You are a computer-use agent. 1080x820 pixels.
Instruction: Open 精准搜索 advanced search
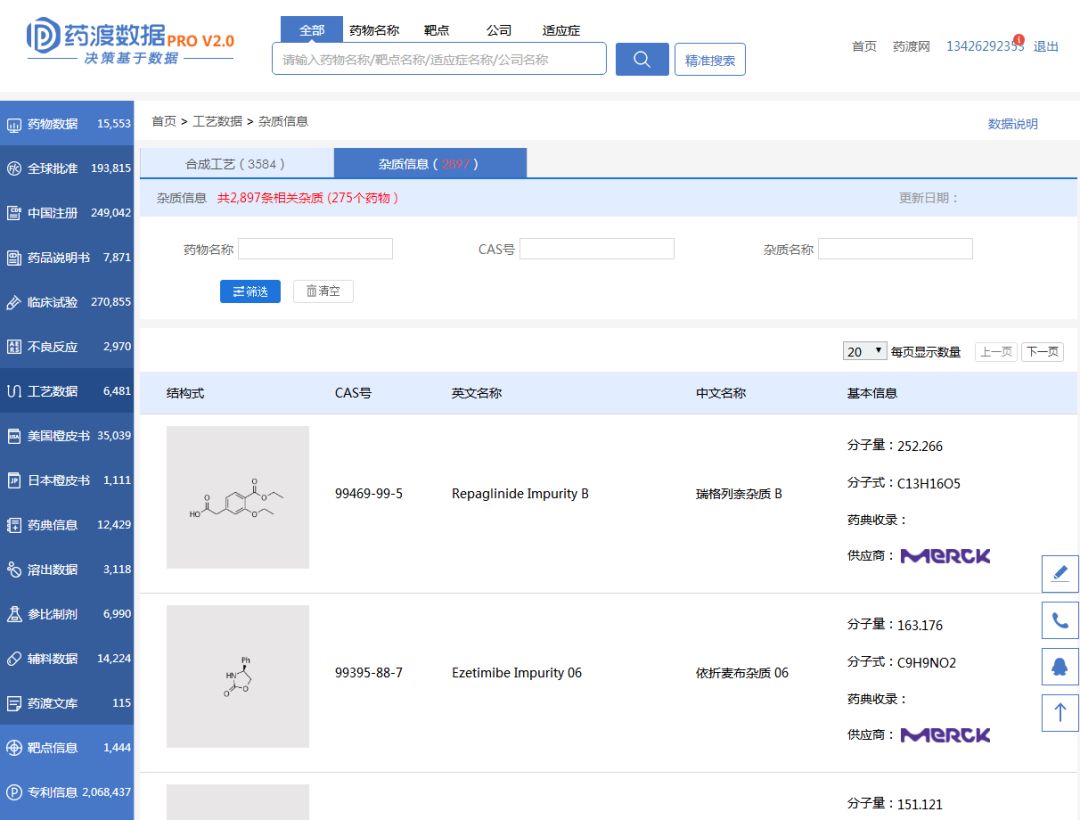click(710, 60)
